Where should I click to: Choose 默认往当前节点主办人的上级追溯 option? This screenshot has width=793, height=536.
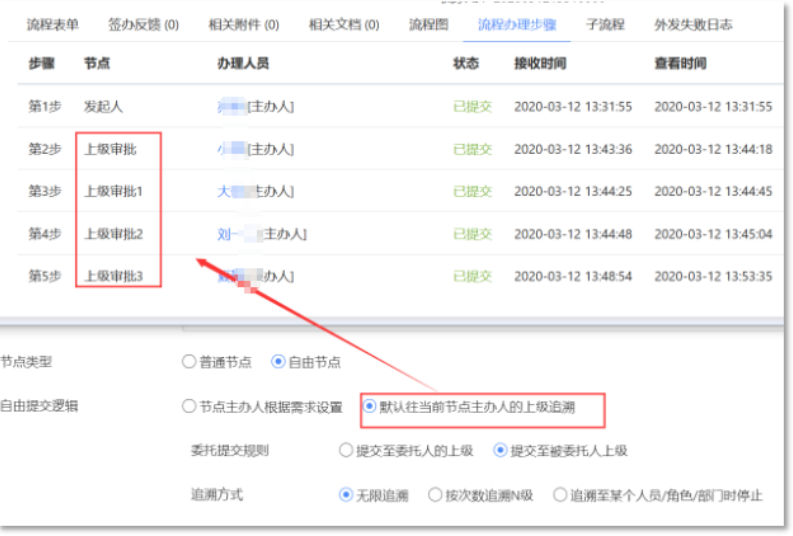[x=370, y=407]
